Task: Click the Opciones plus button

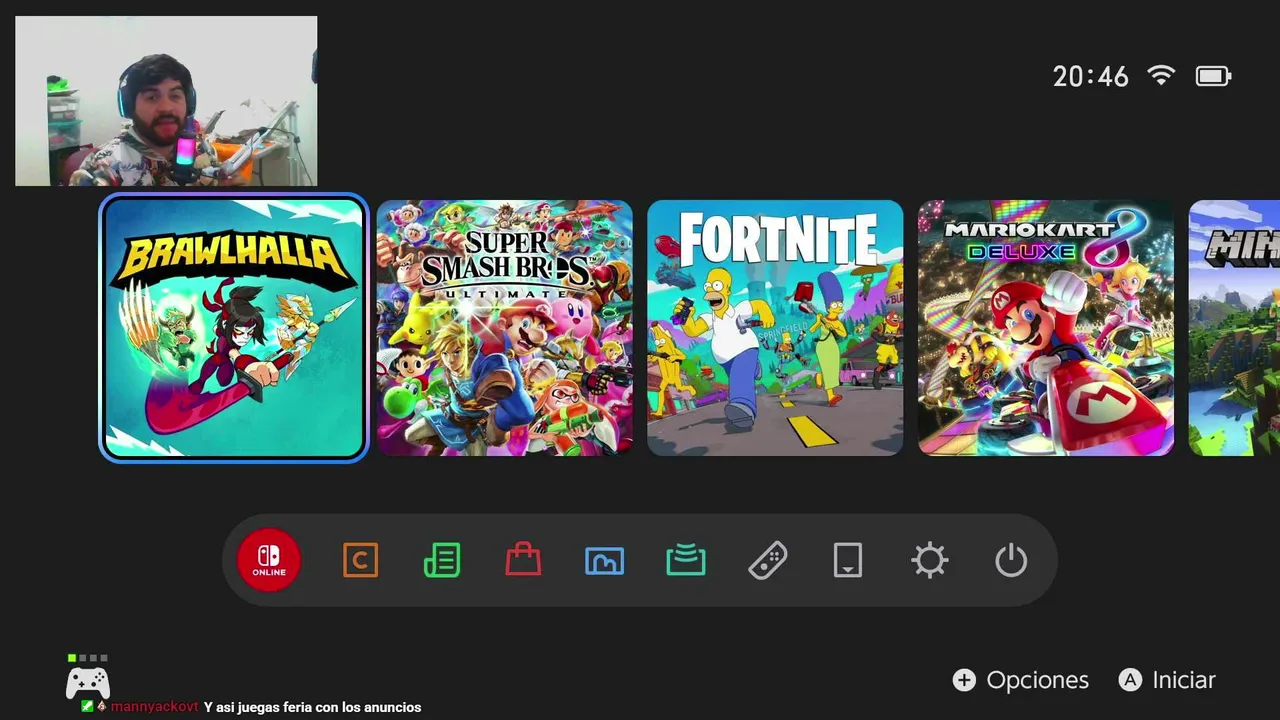Action: coord(1021,680)
